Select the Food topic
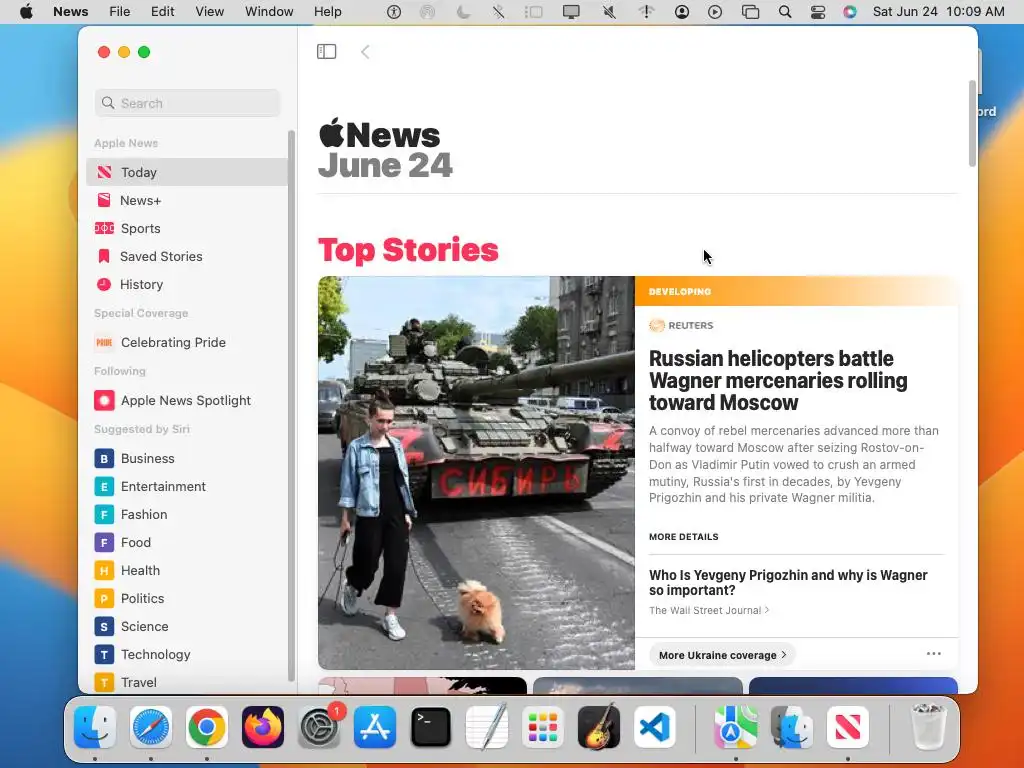Screen dimensions: 1024x768 pyautogui.click(x=187, y=543)
